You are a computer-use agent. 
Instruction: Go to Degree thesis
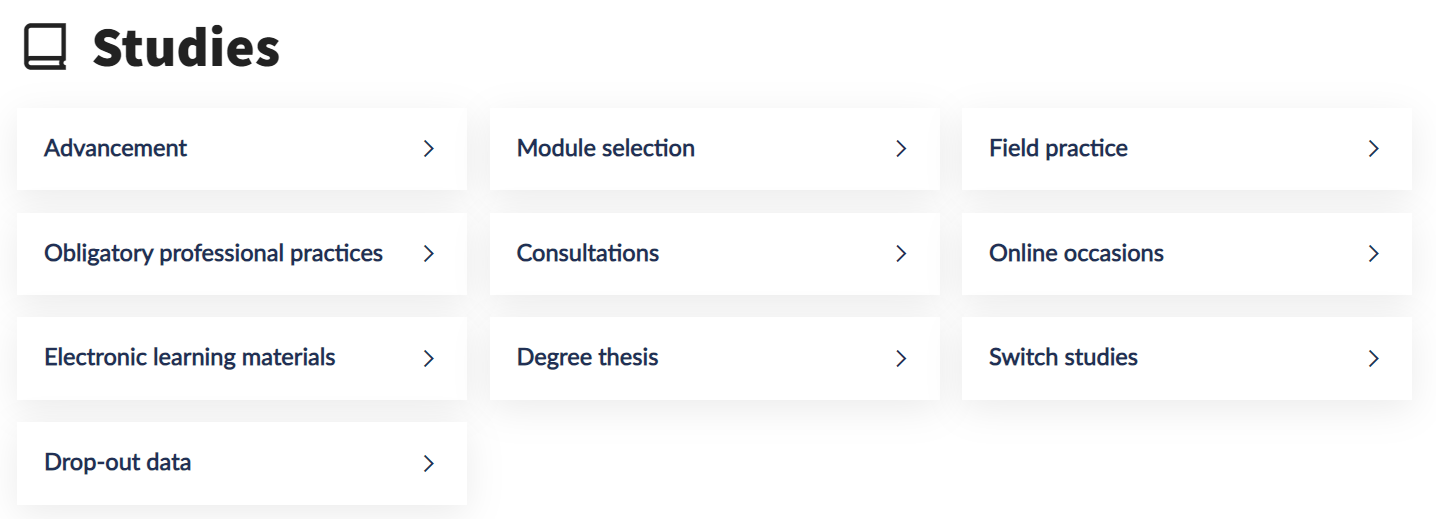pyautogui.click(x=587, y=357)
